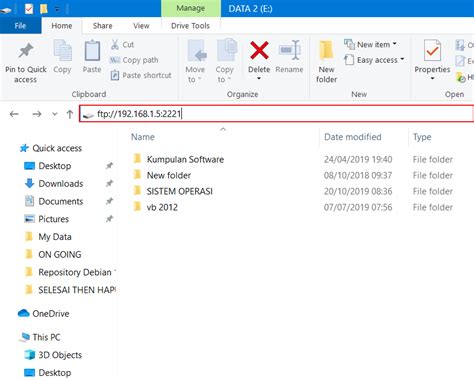Select the vb 2012 folder
Image resolution: width=474 pixels, height=380 pixels.
162,207
